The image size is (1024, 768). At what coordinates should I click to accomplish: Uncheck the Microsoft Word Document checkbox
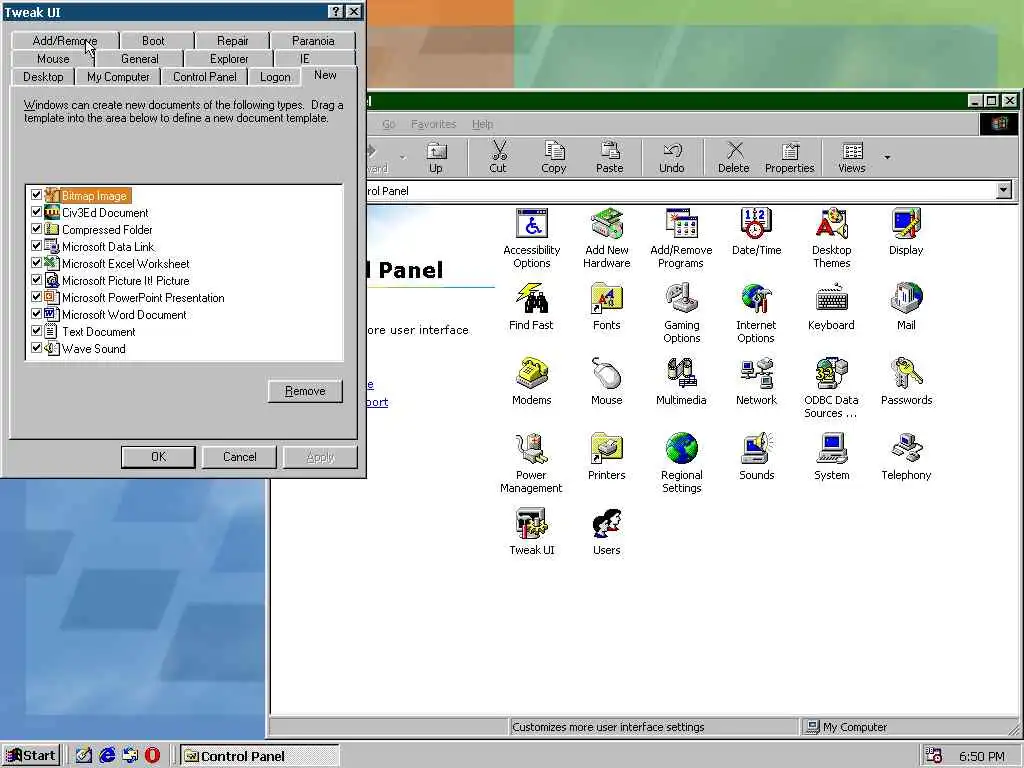coord(37,313)
